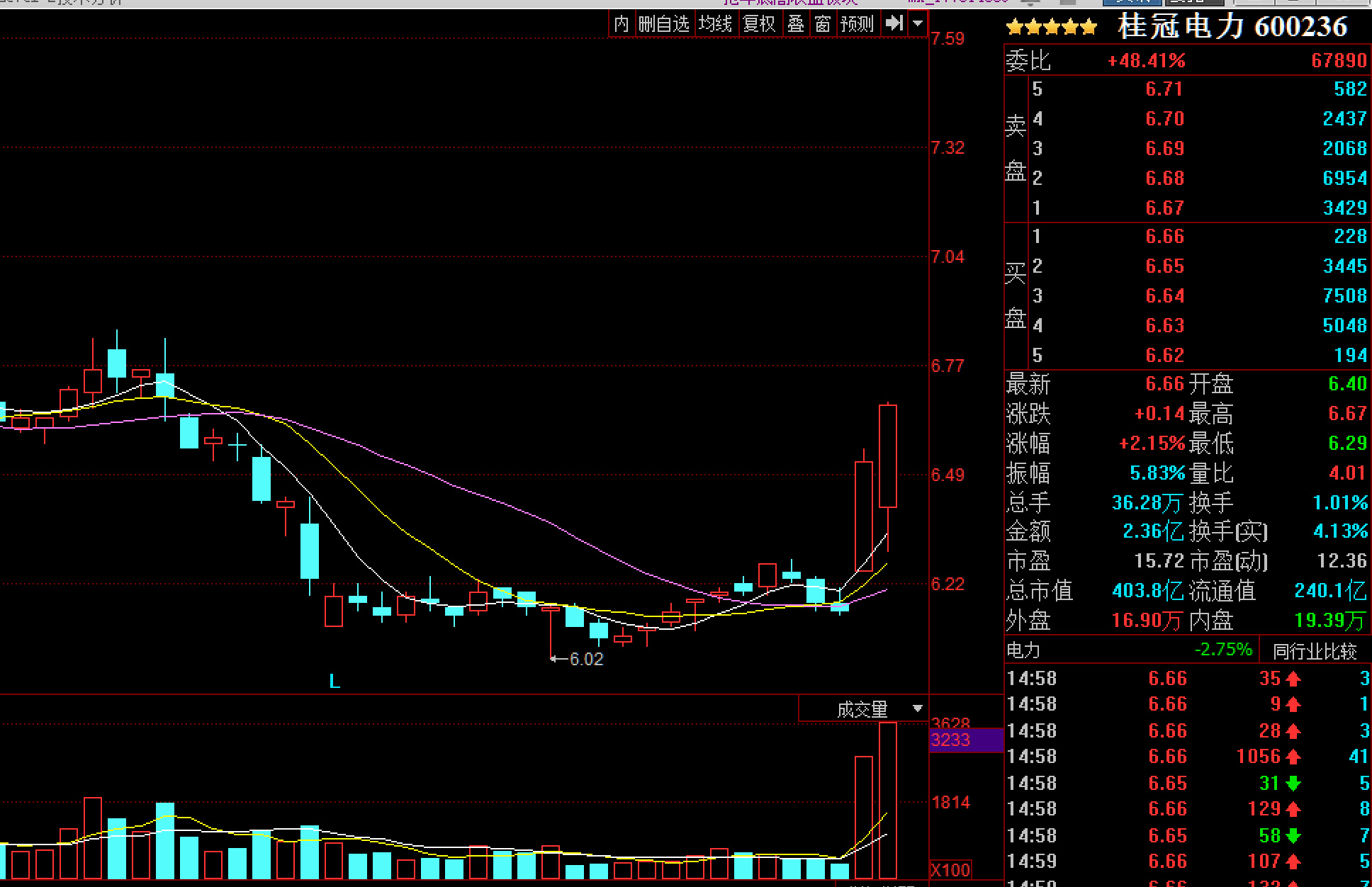Select the 14:58 trade with volume 129

(1188, 809)
